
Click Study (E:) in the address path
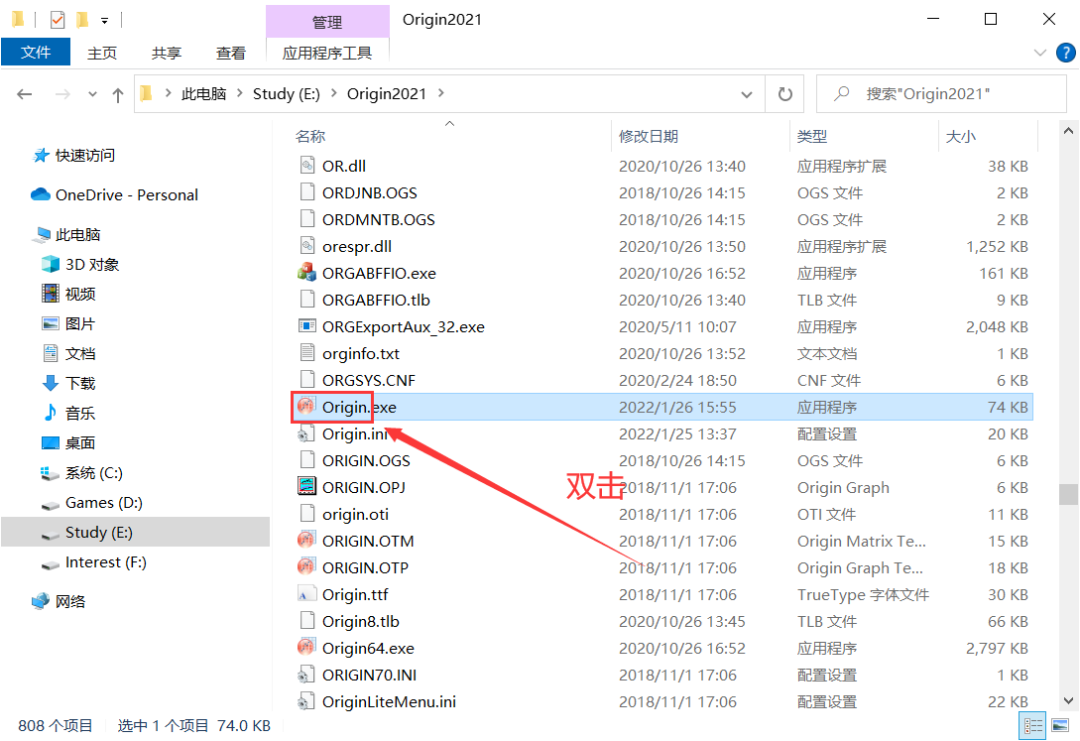pyautogui.click(x=287, y=94)
